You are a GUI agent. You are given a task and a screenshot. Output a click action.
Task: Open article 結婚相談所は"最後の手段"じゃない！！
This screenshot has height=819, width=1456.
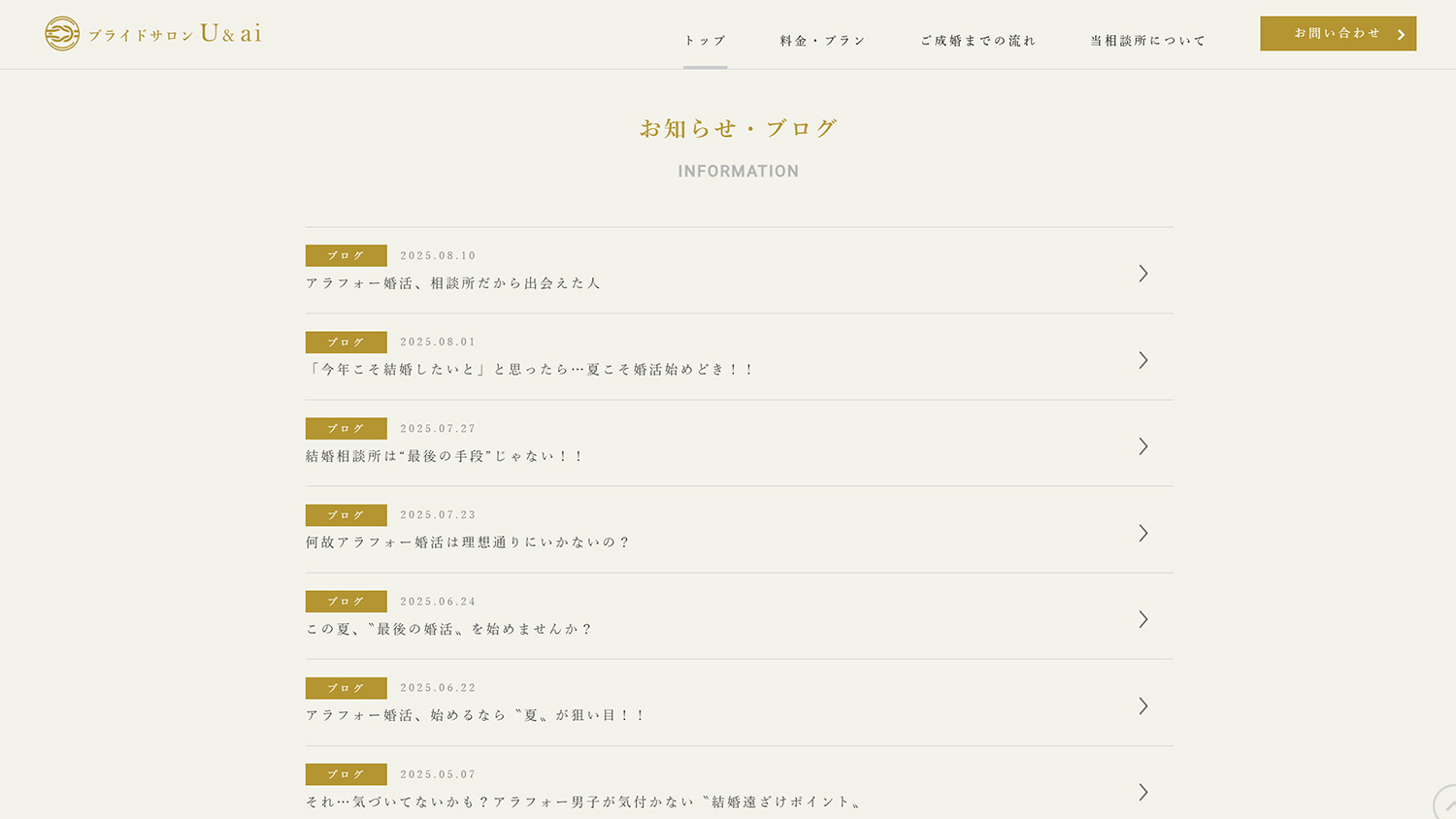click(445, 456)
